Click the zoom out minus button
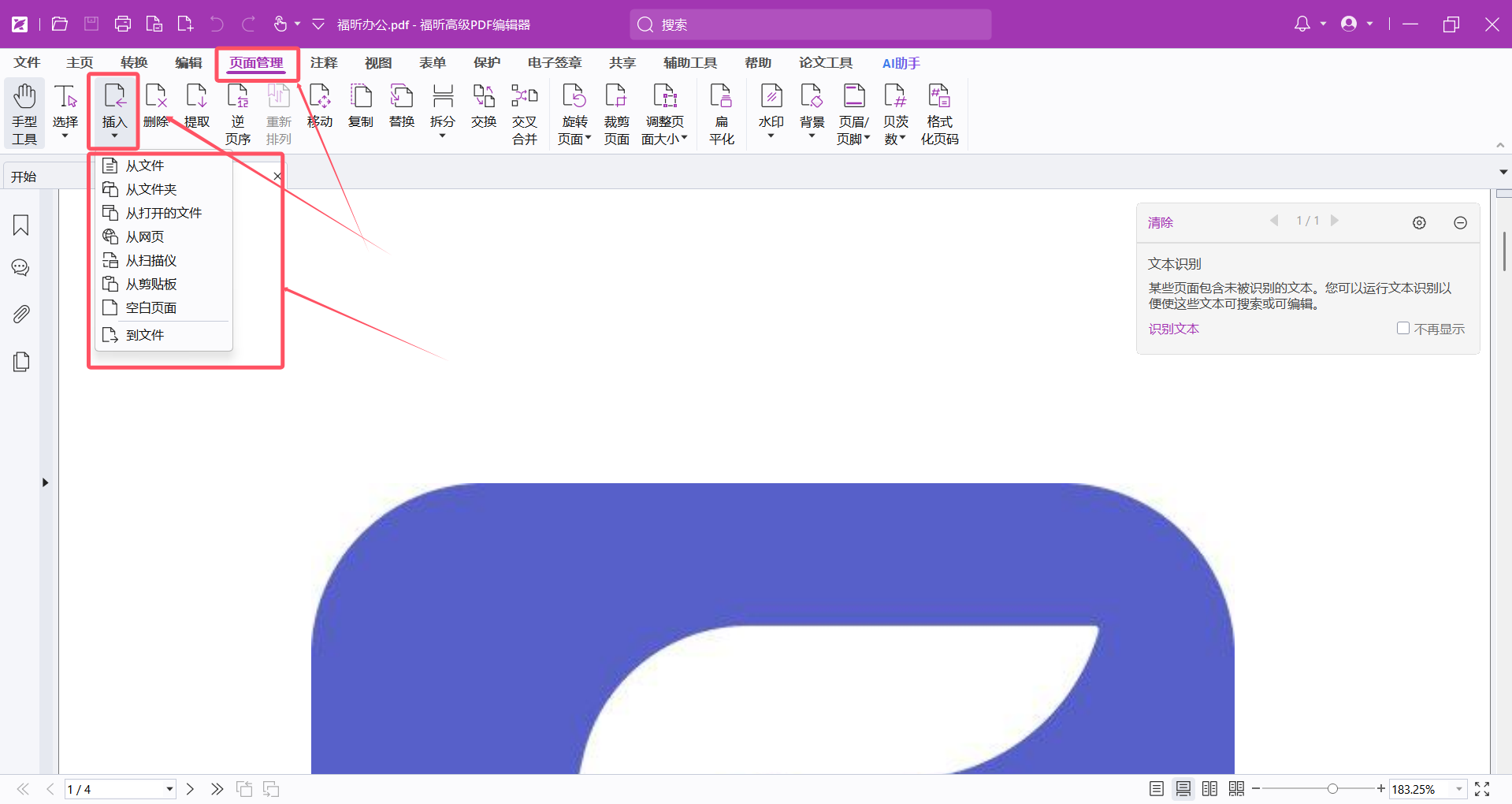The image size is (1512, 804). 1256,789
